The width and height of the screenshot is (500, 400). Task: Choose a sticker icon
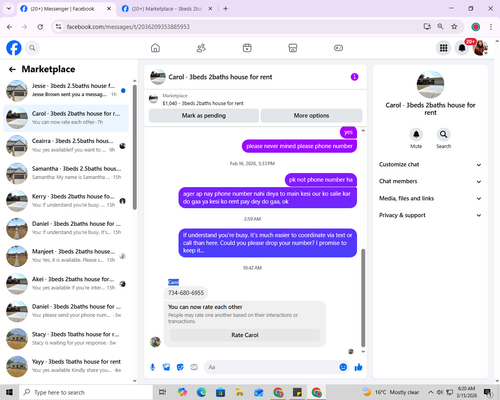coord(180,367)
